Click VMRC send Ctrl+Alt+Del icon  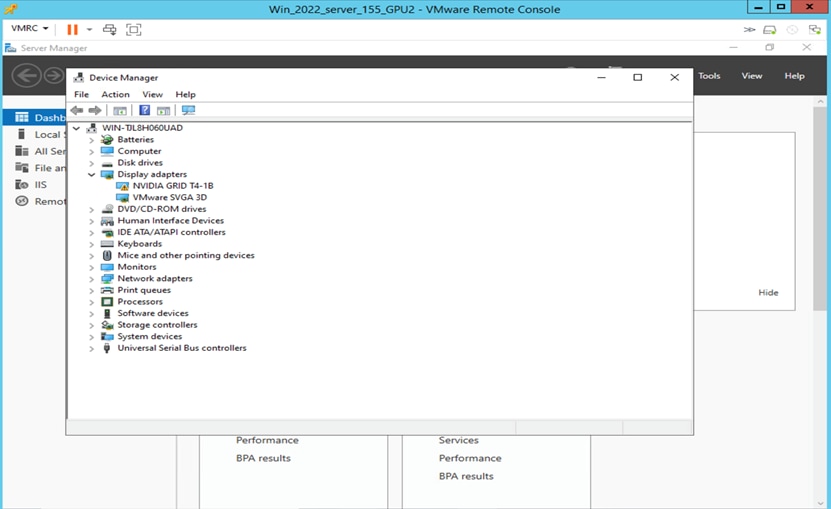coord(110,30)
